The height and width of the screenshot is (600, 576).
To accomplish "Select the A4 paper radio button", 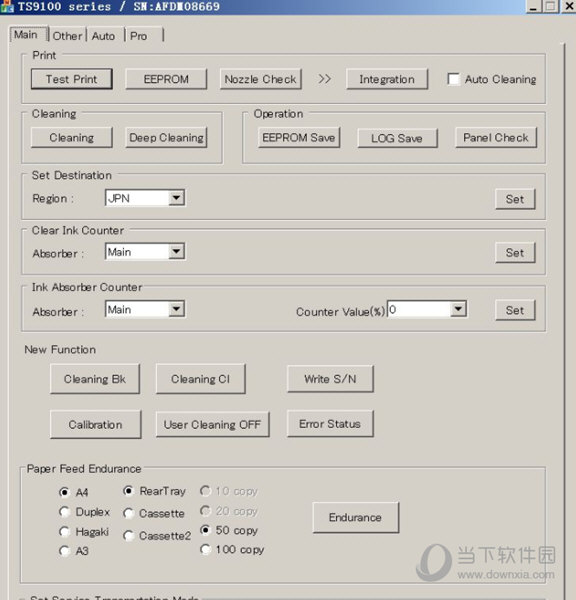I will pyautogui.click(x=64, y=492).
